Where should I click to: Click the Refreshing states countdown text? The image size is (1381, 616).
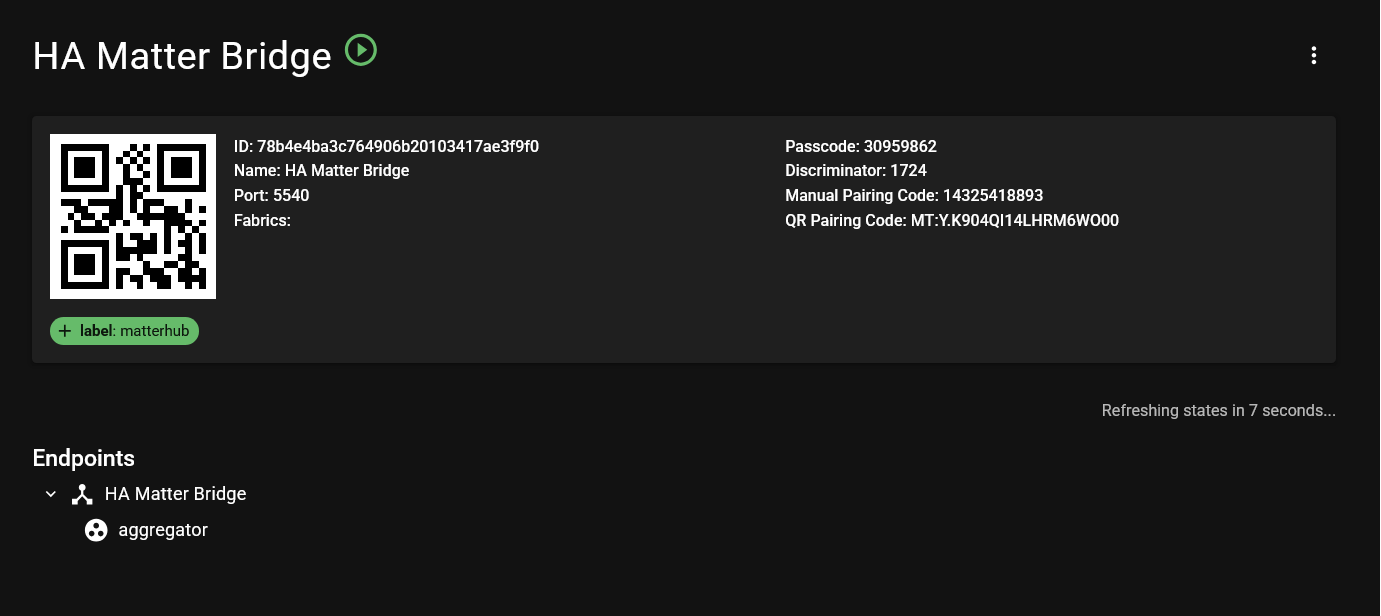1218,411
